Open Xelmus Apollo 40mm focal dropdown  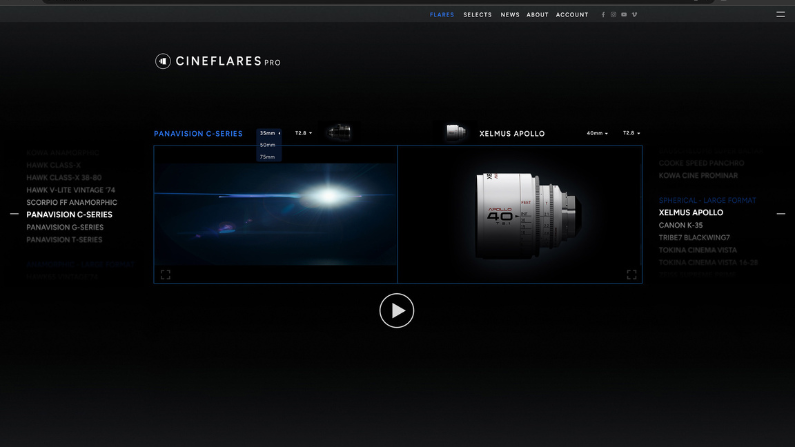[x=597, y=133]
